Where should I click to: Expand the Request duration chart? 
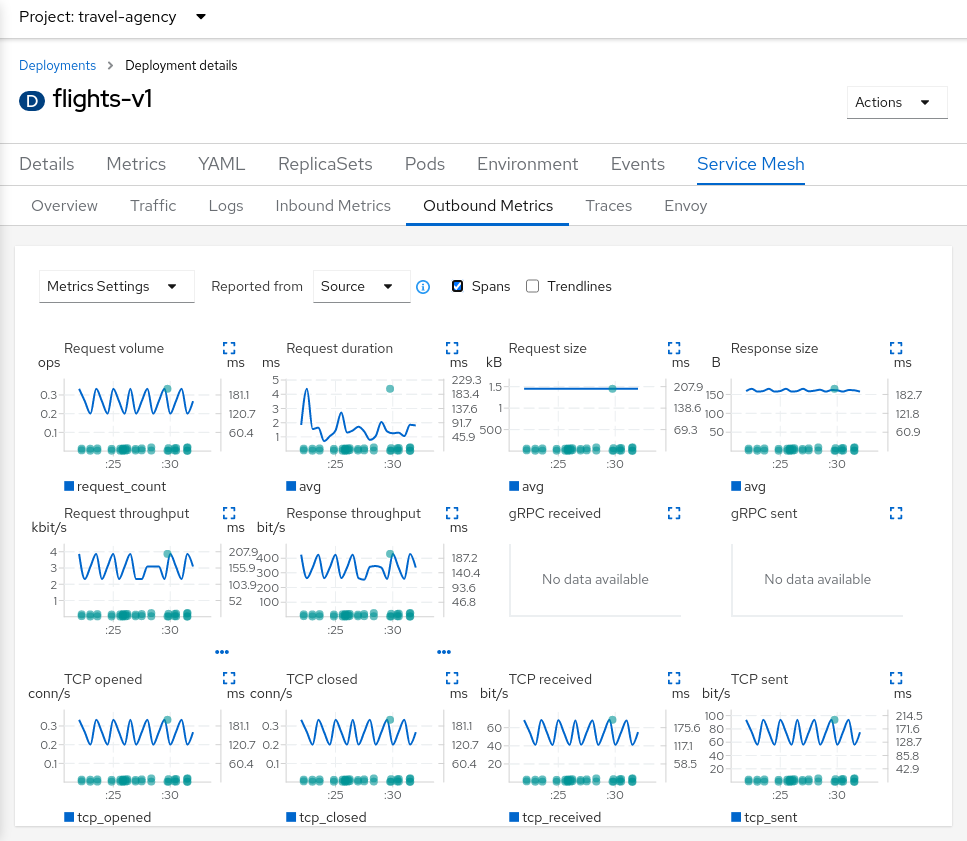[451, 348]
